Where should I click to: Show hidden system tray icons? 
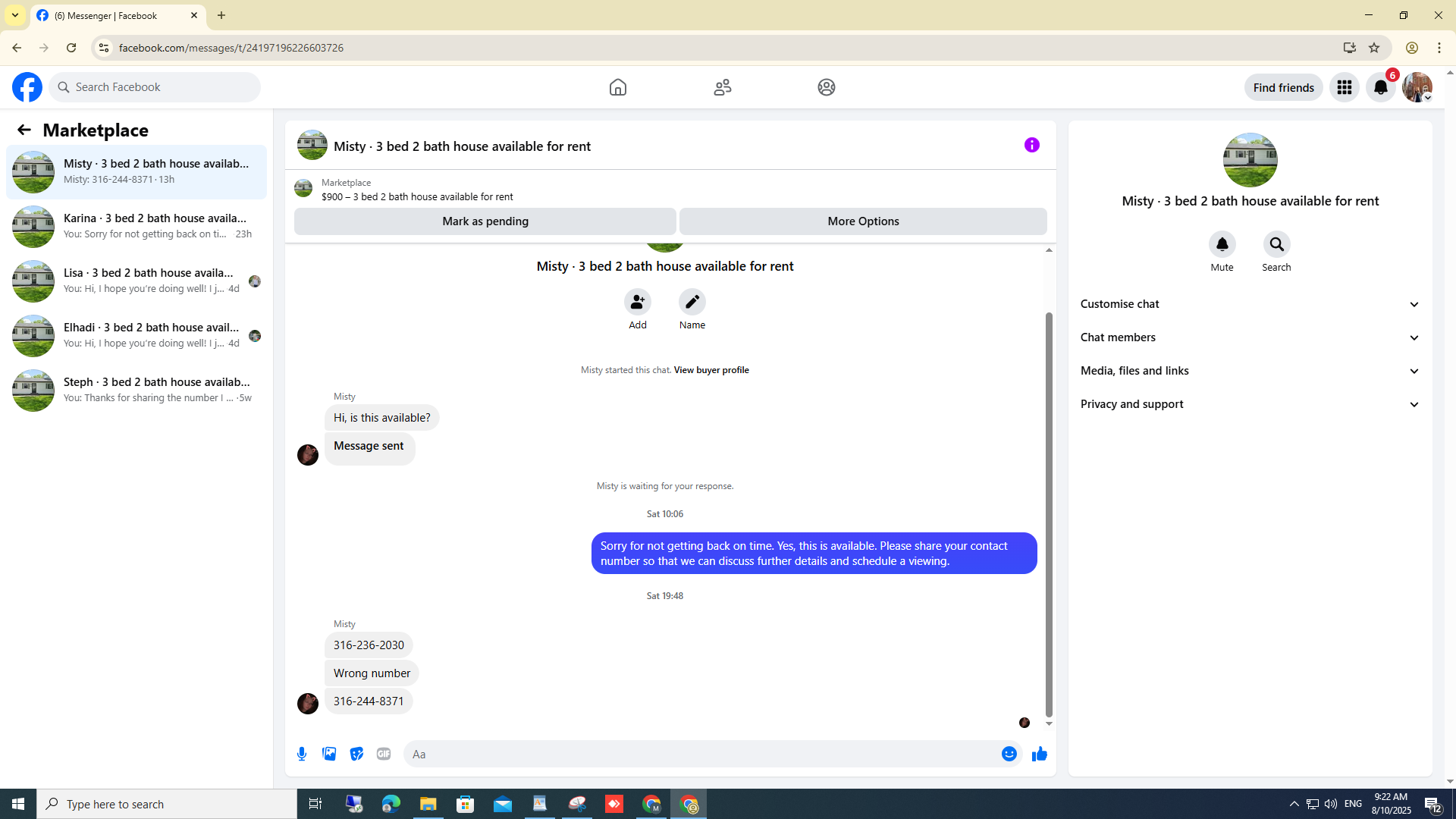coord(1294,804)
